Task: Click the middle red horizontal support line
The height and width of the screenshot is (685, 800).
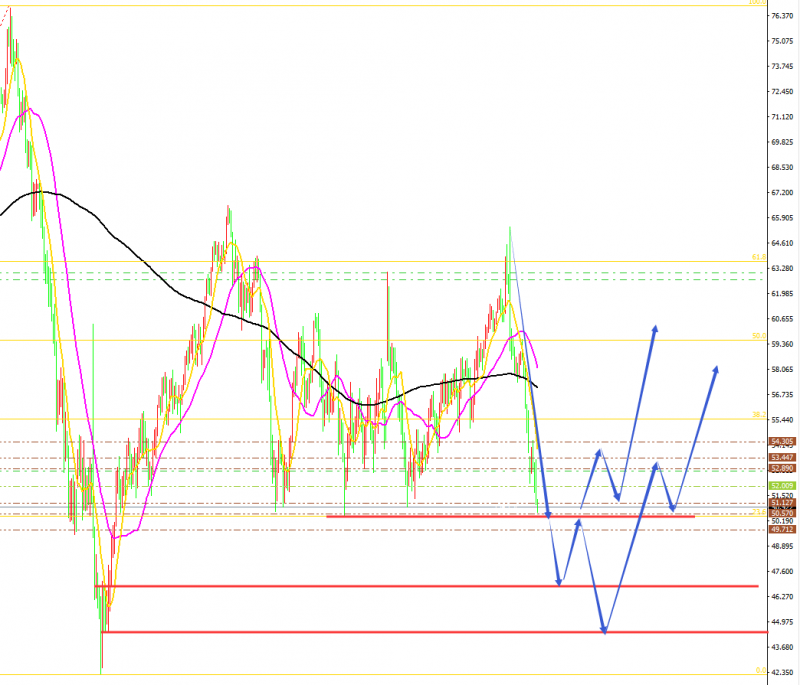Action: 427,586
